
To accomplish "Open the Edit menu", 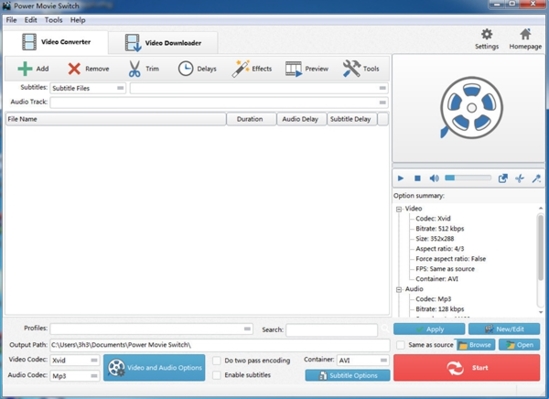I will coord(30,20).
